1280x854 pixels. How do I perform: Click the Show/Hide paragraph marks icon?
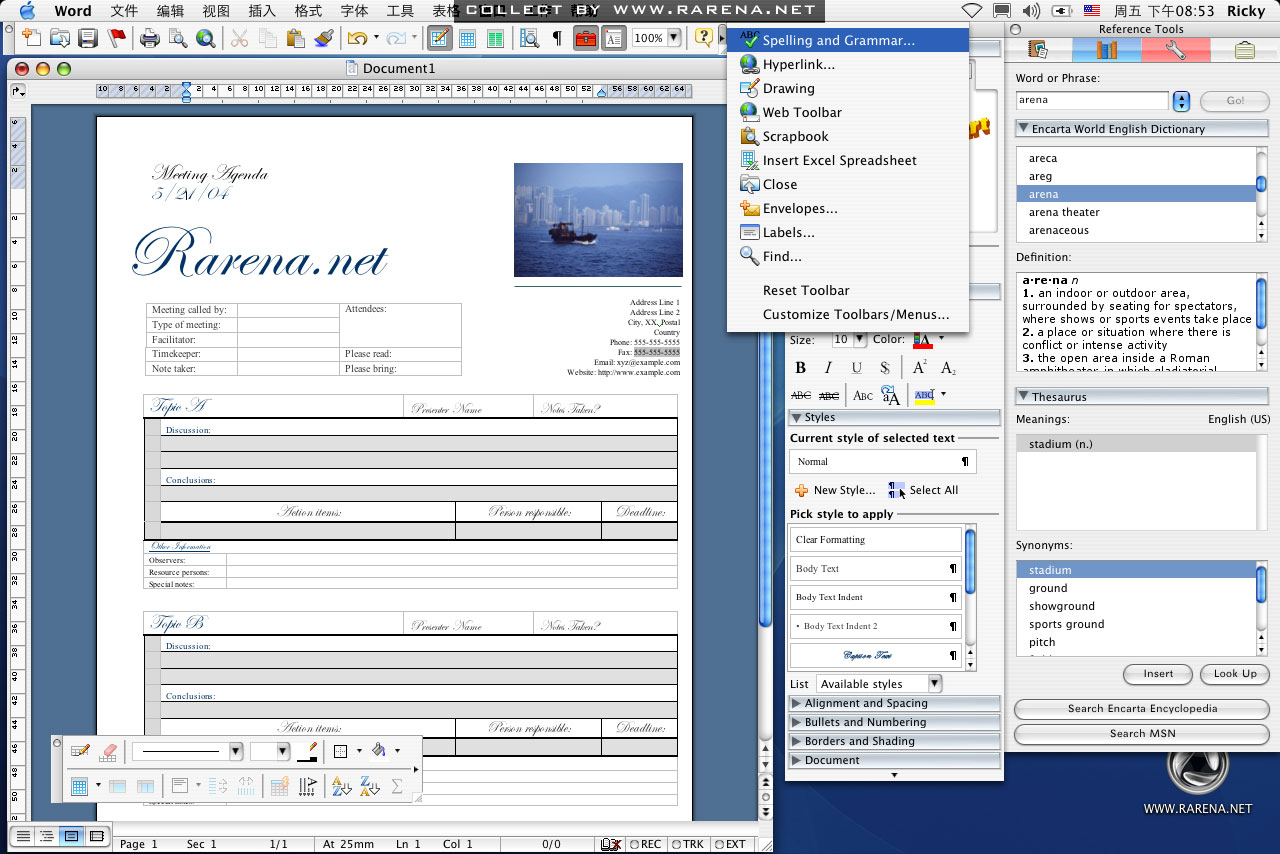557,39
